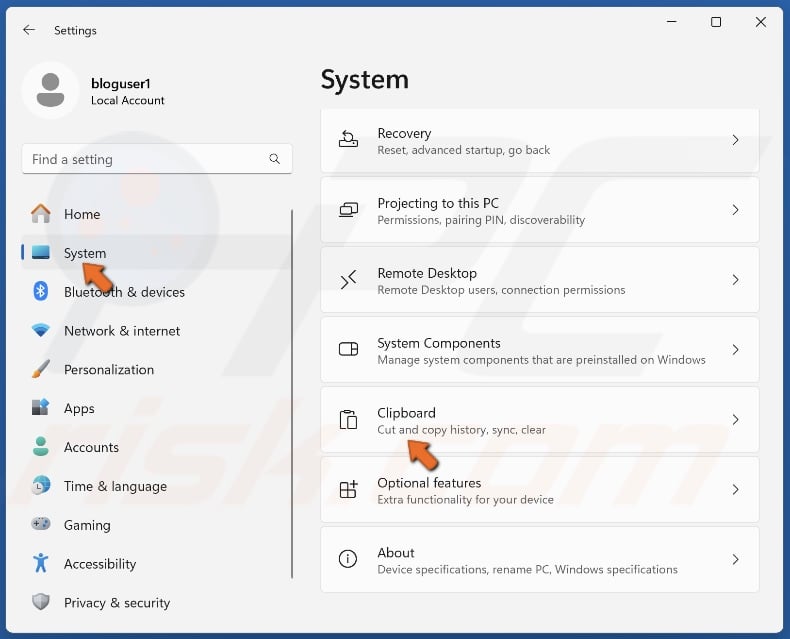Click the Time & language globe icon
This screenshot has height=639, width=790.
point(41,485)
